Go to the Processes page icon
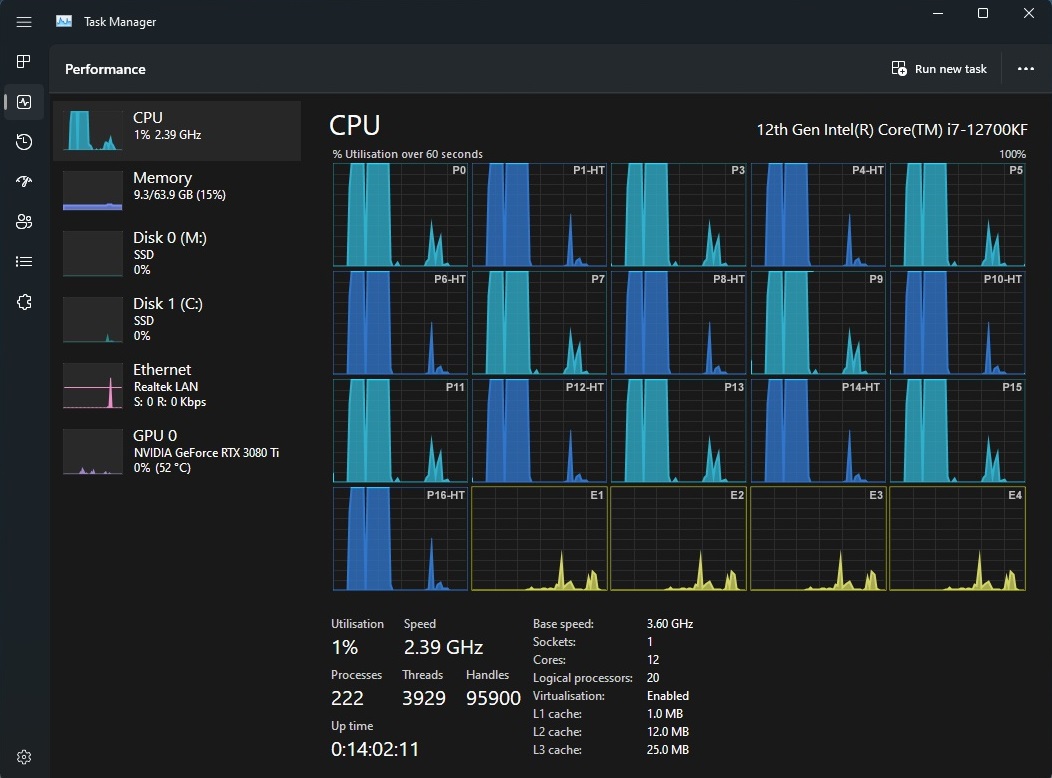Image resolution: width=1052 pixels, height=778 pixels. tap(24, 62)
